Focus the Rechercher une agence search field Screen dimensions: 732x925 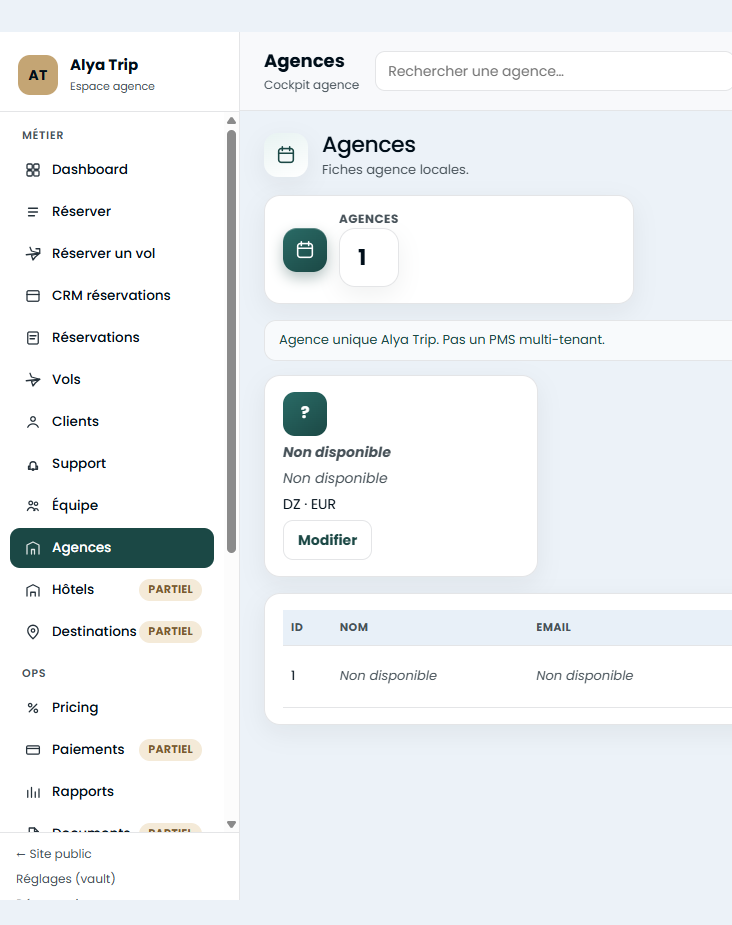click(553, 71)
